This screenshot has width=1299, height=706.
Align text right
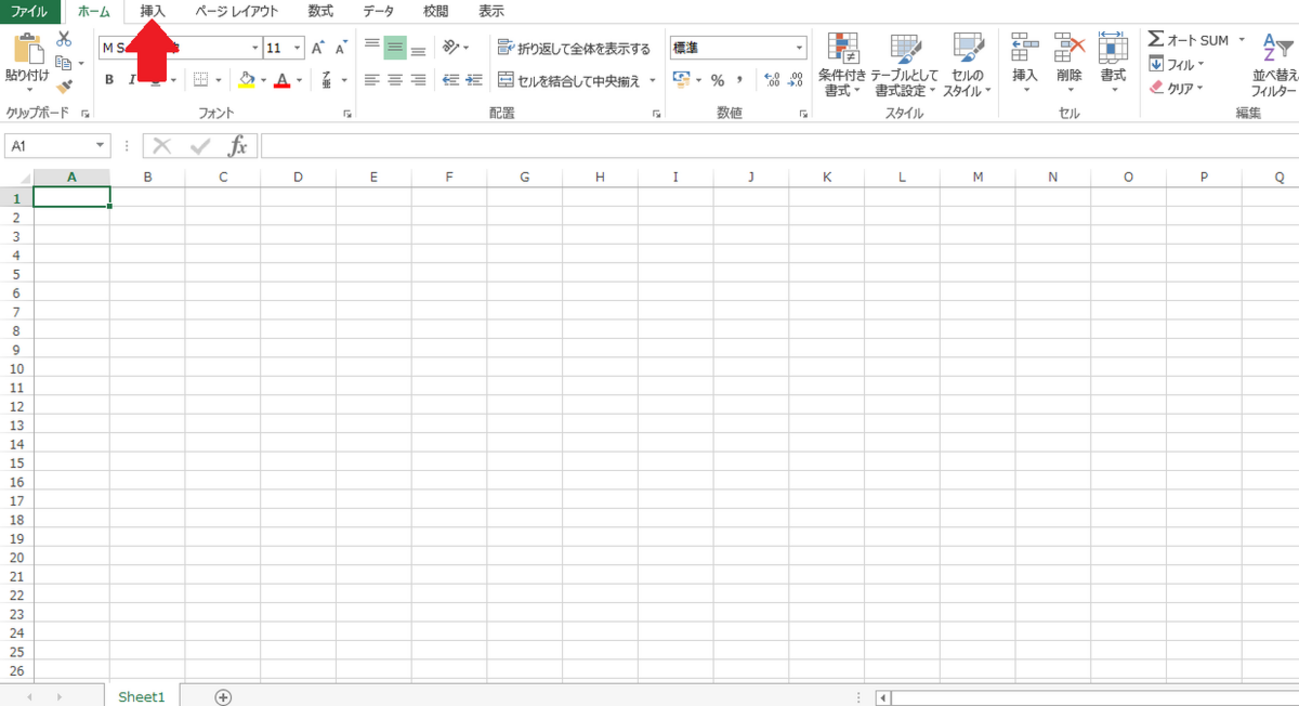pos(419,80)
